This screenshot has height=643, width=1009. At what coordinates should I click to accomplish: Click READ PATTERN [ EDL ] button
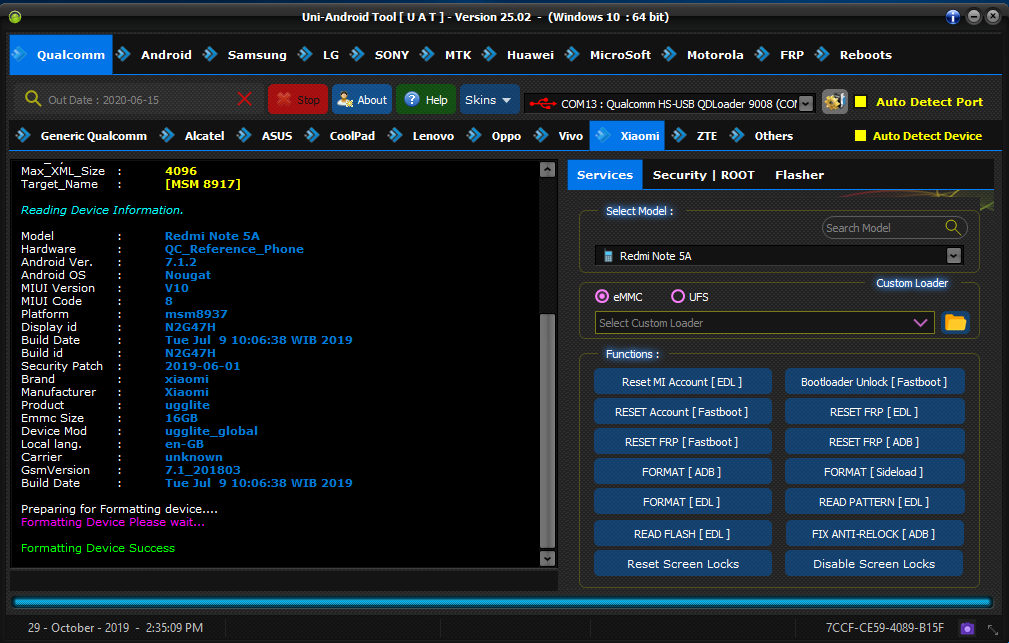874,502
